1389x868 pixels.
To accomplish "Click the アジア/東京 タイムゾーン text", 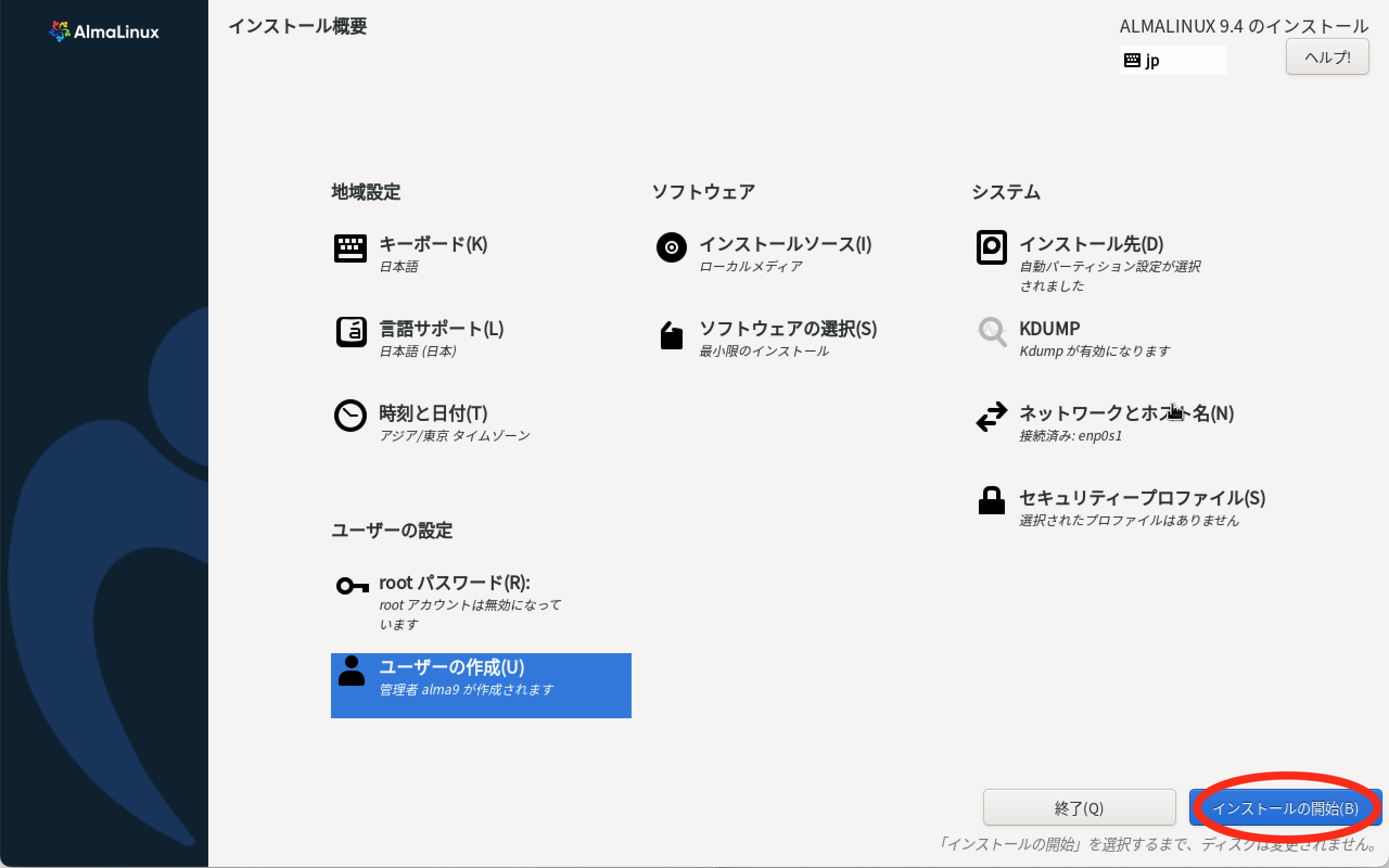I will (455, 436).
